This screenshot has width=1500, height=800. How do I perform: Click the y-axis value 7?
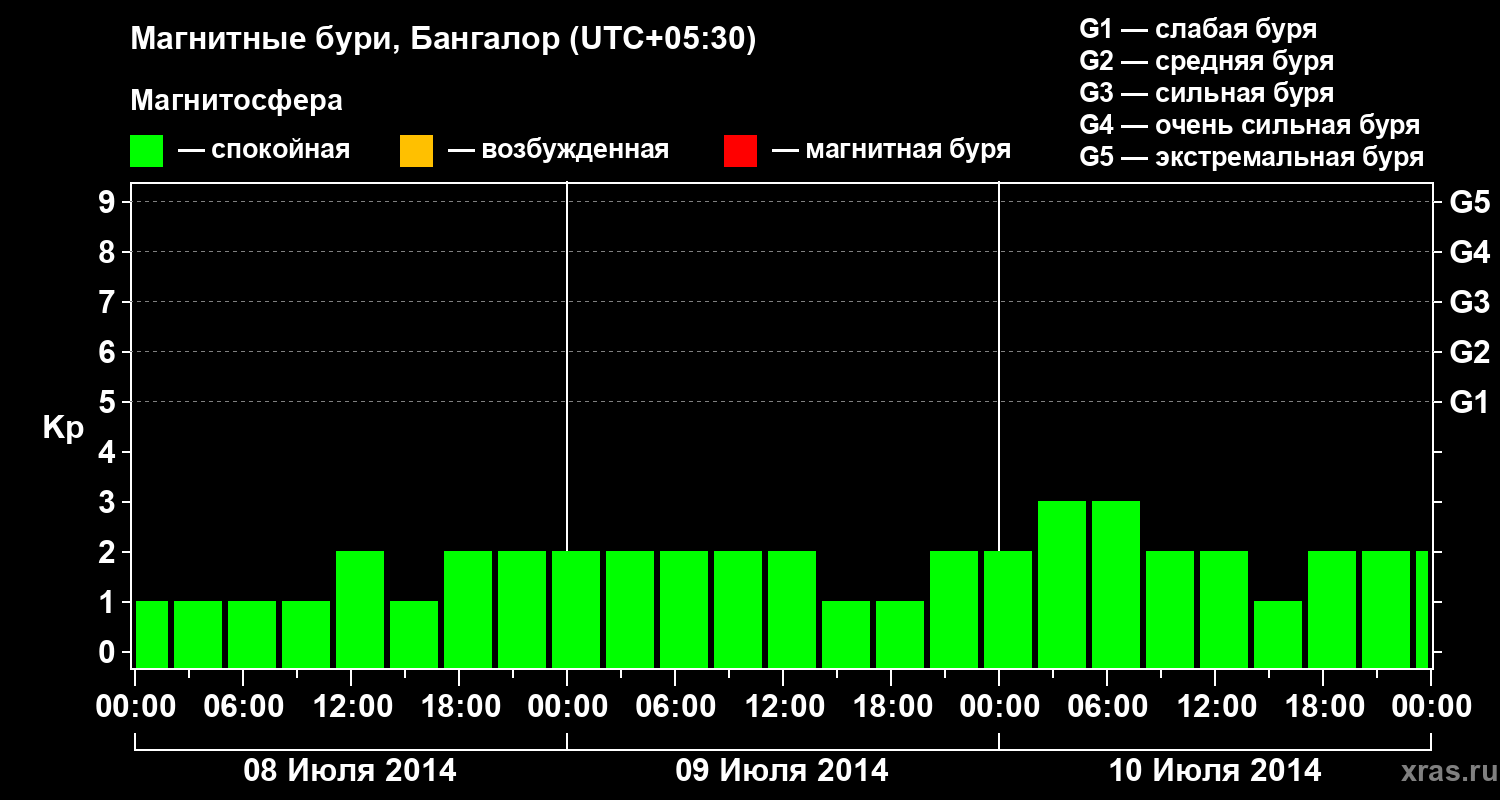109,302
